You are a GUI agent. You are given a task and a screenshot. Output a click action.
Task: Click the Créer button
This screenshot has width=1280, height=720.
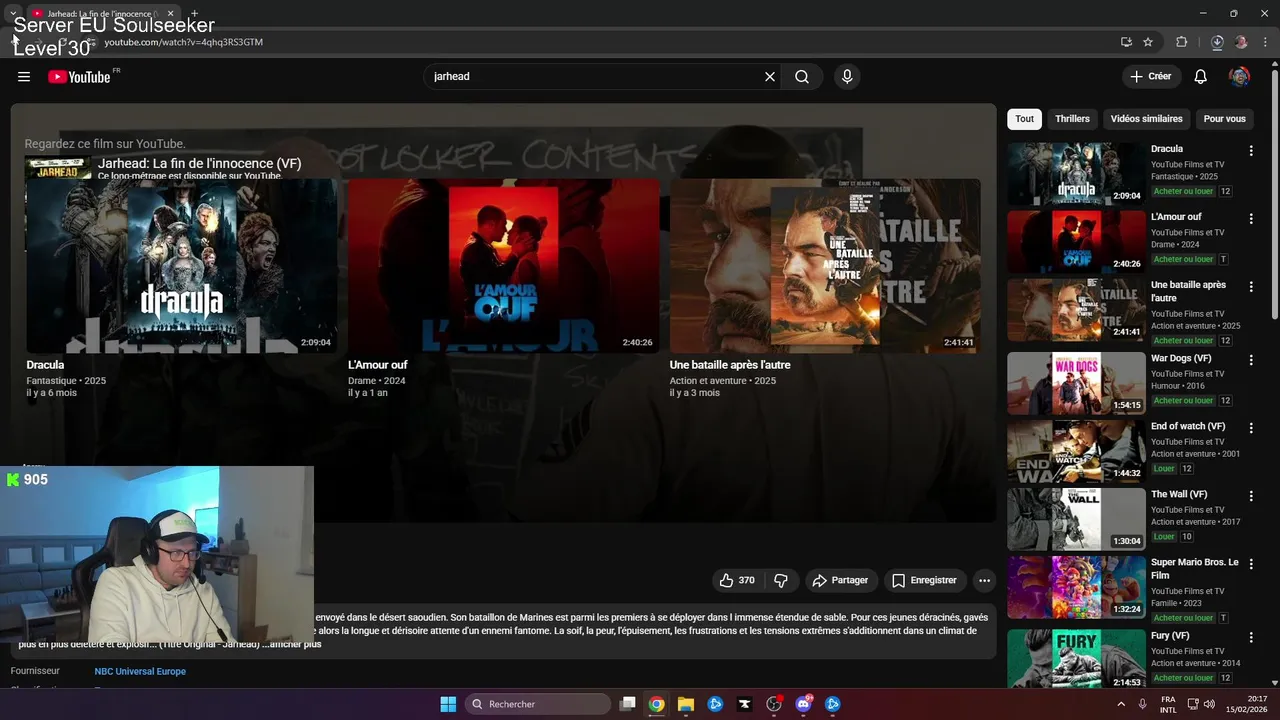[1151, 77]
